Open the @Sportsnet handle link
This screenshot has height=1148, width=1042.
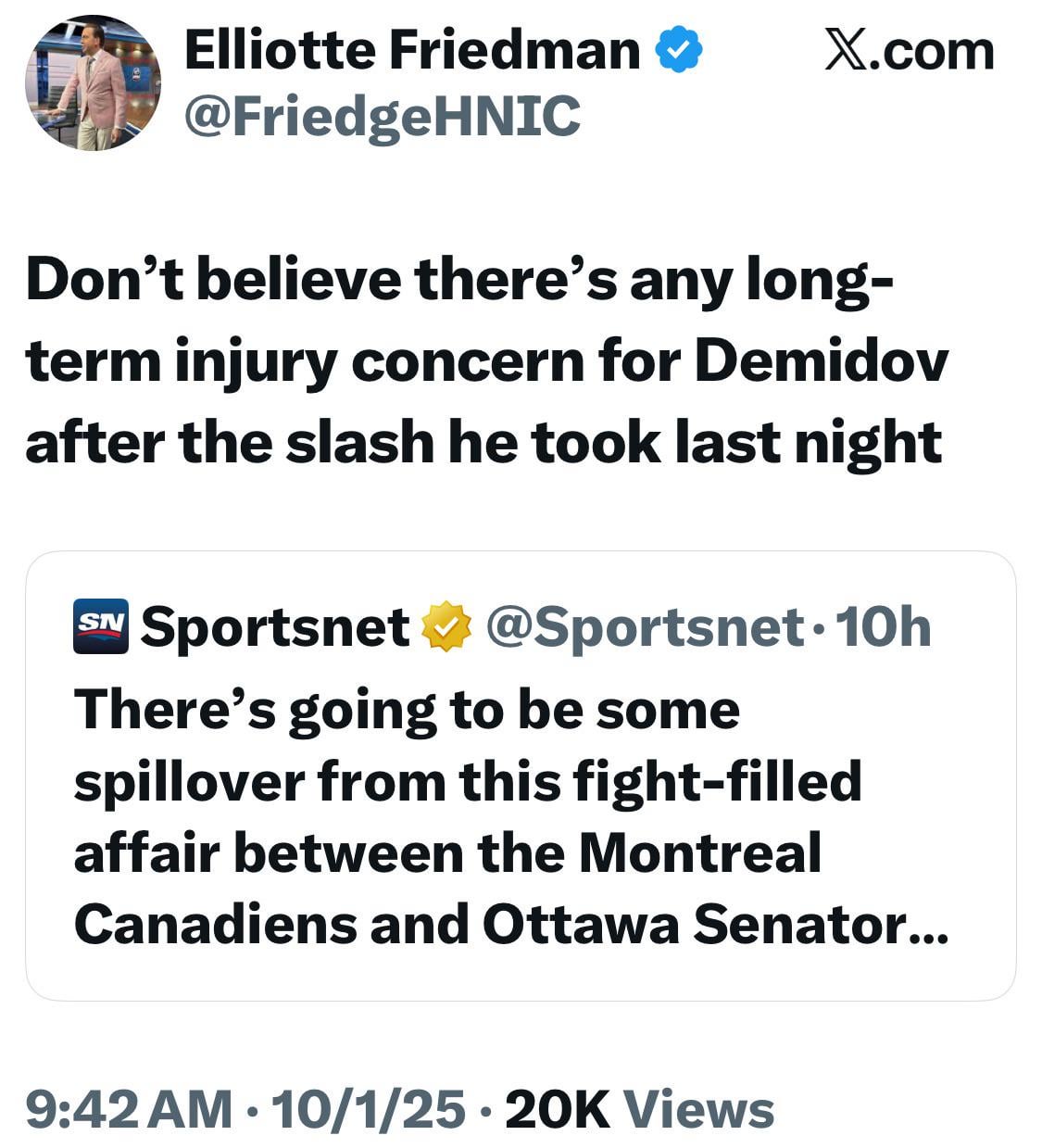click(x=645, y=627)
